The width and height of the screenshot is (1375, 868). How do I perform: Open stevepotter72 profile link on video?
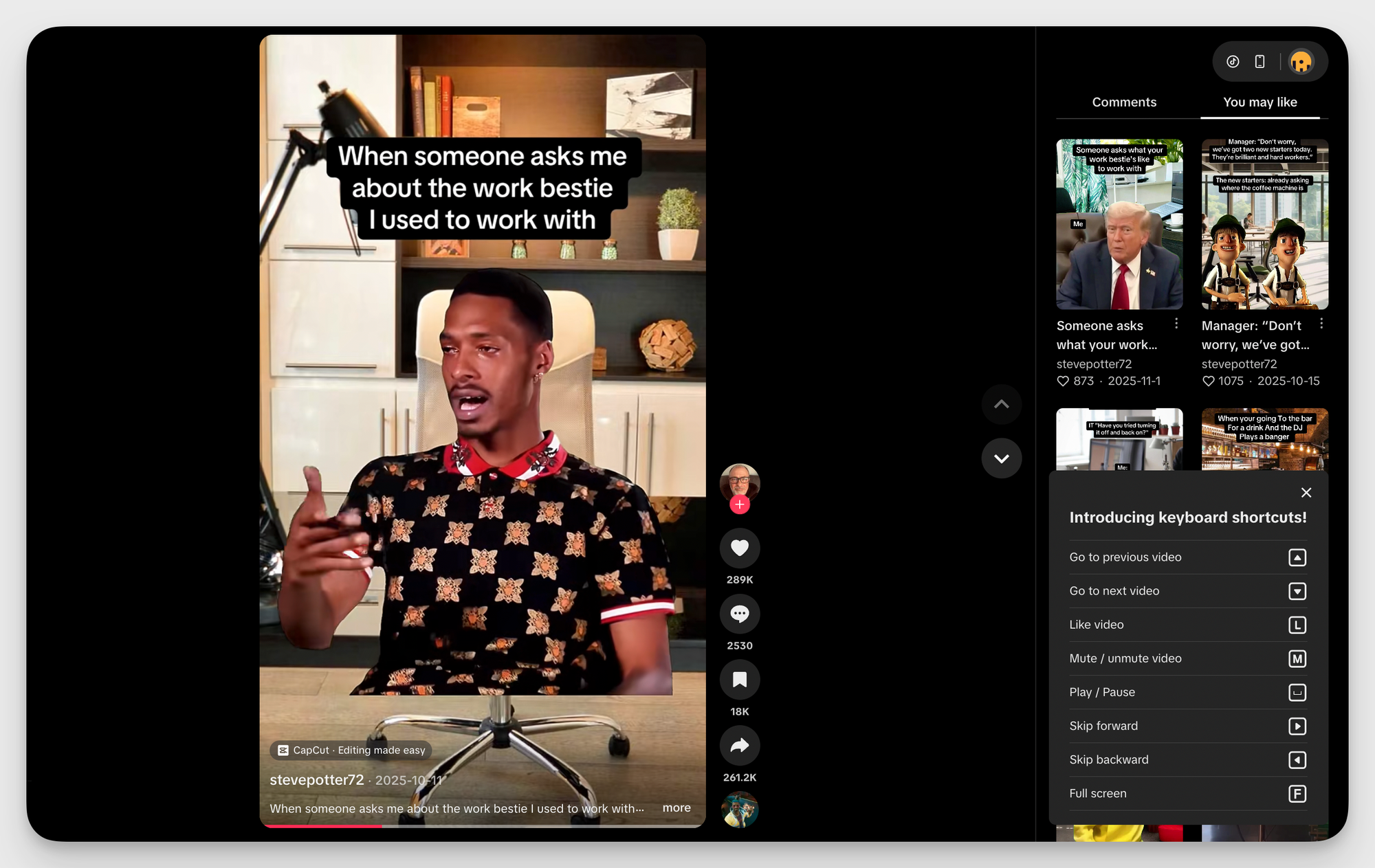(x=317, y=780)
